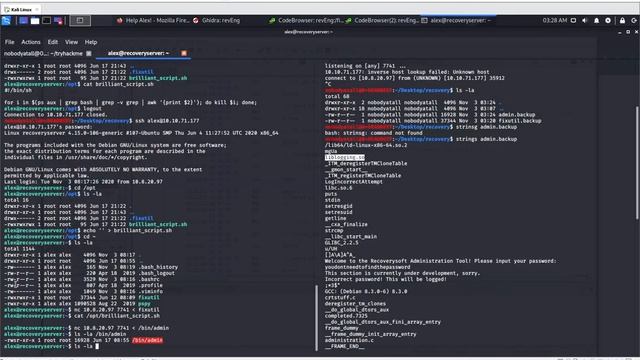Click the '.bash_history' file listing

[x=158, y=267]
